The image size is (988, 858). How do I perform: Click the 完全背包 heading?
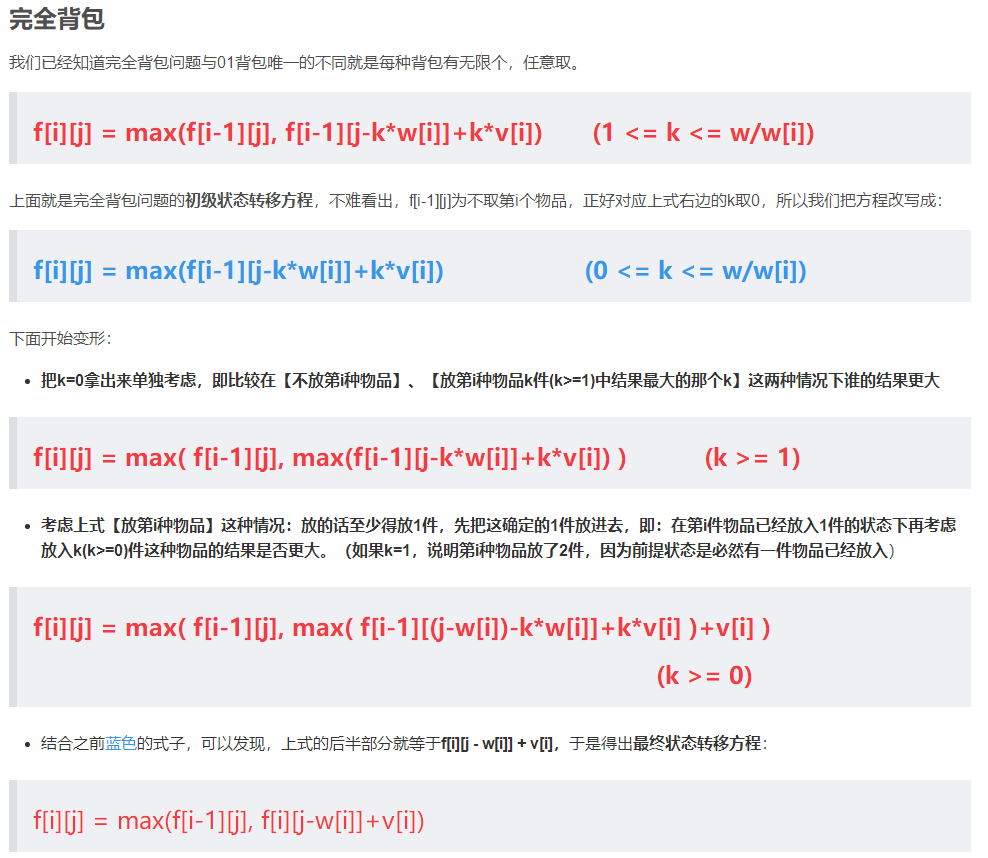tap(57, 18)
